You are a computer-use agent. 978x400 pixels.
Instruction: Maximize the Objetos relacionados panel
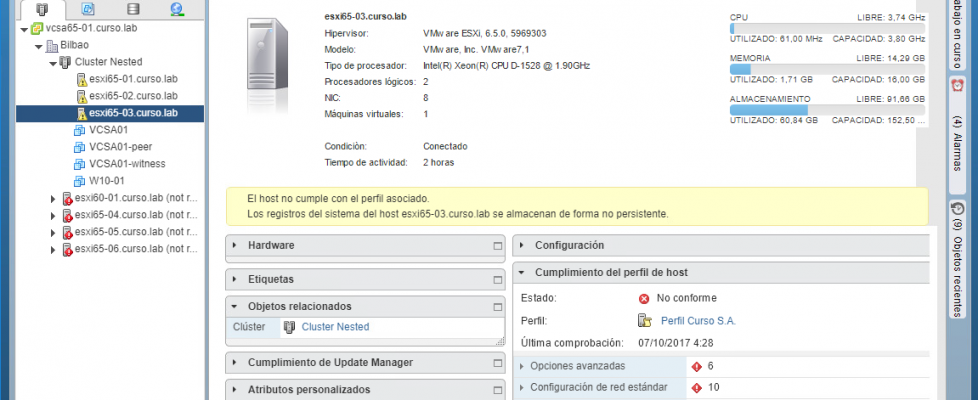click(497, 307)
